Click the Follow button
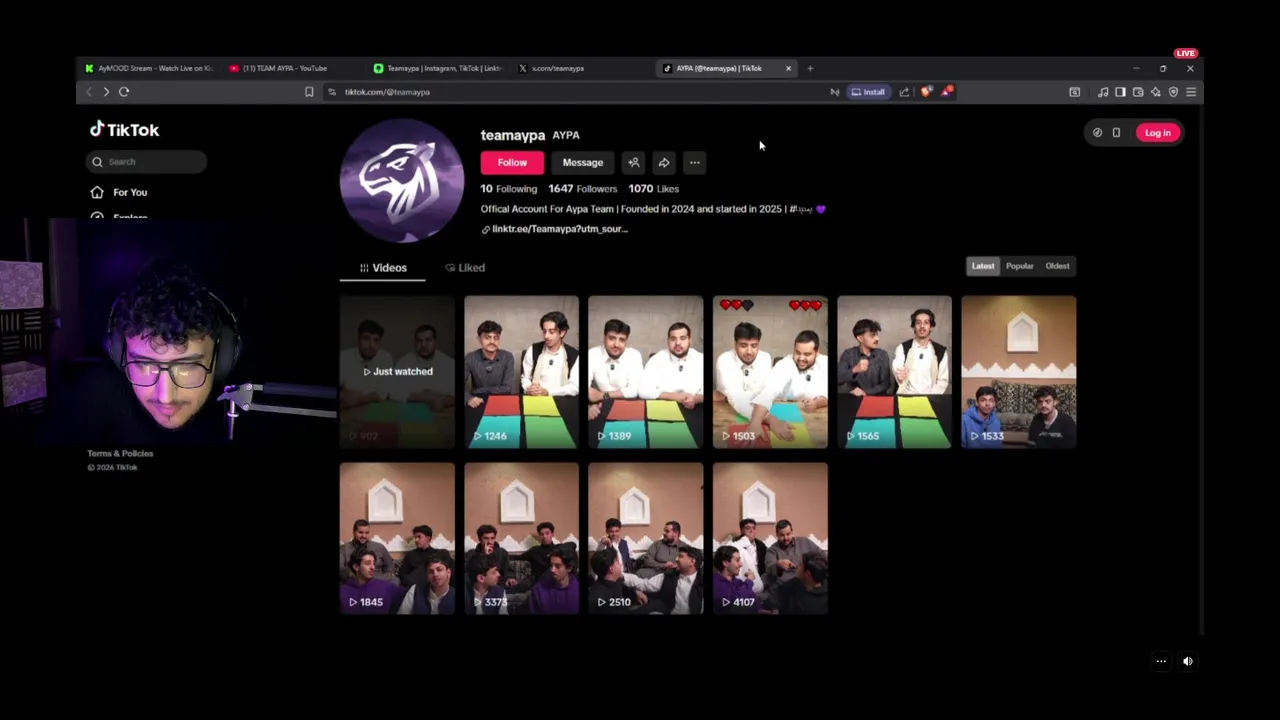Viewport: 1280px width, 720px height. tap(512, 162)
